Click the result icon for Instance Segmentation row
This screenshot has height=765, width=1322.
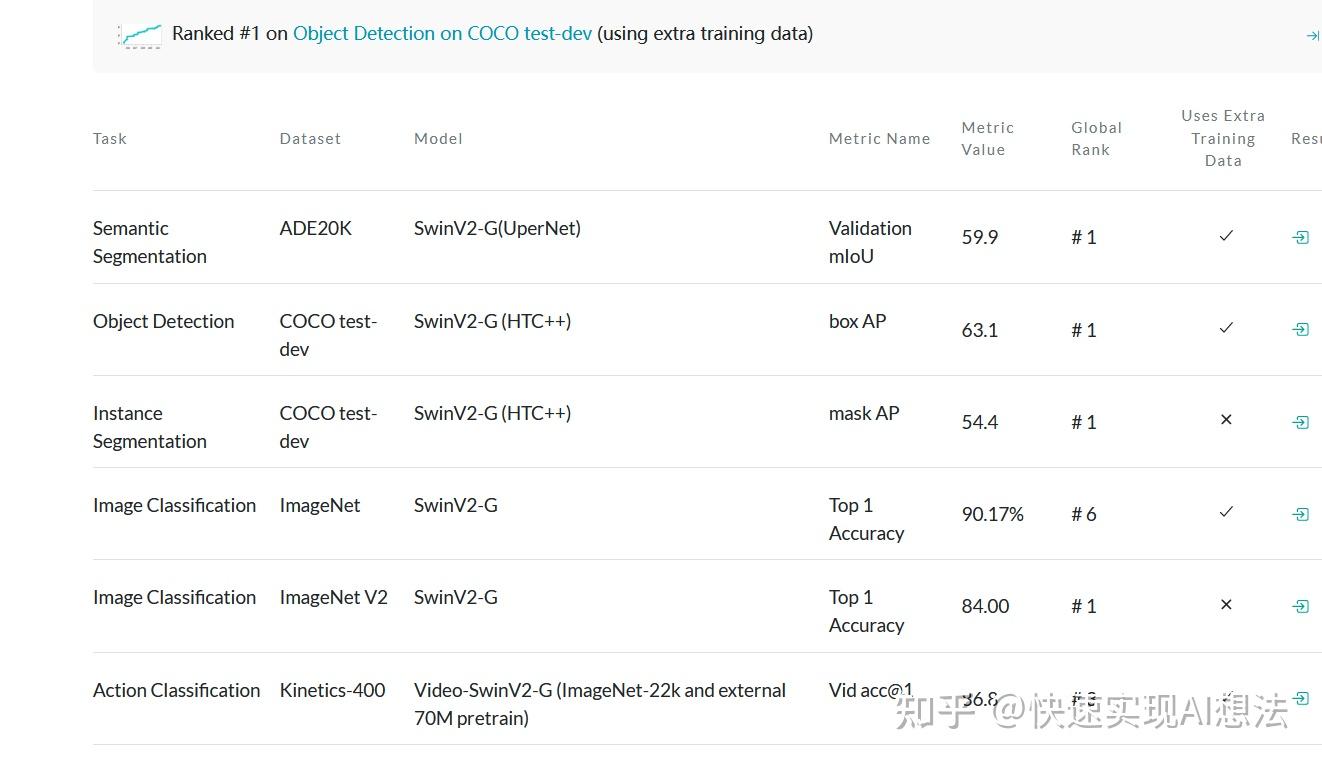click(1300, 421)
